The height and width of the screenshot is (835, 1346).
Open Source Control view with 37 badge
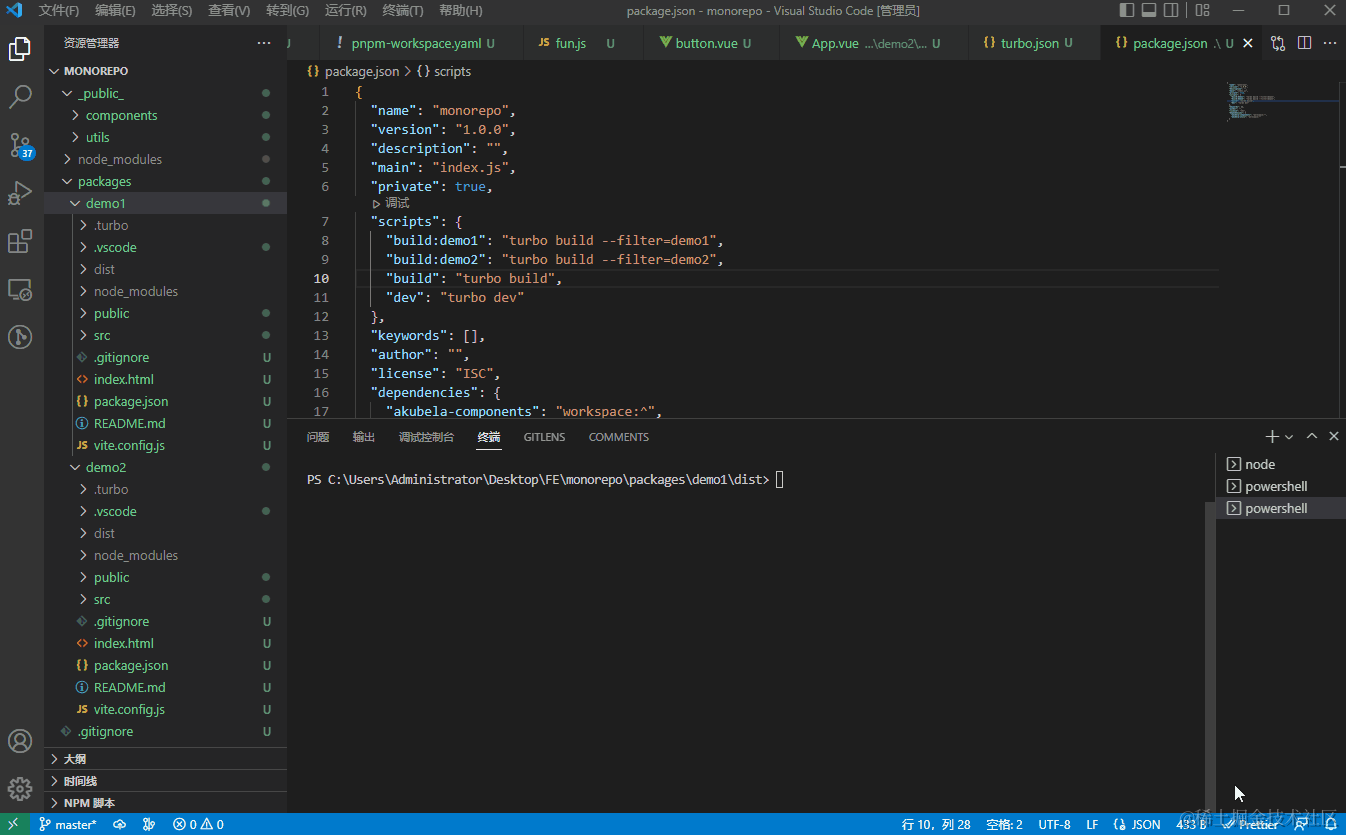click(20, 146)
